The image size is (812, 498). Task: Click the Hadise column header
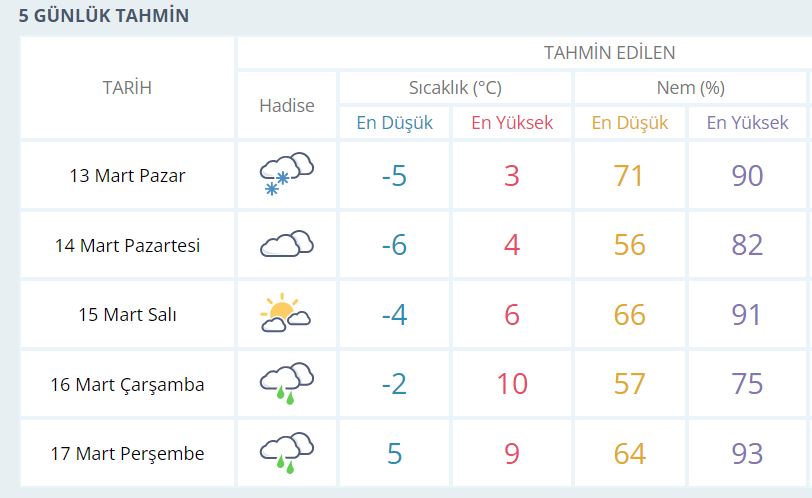coord(287,106)
